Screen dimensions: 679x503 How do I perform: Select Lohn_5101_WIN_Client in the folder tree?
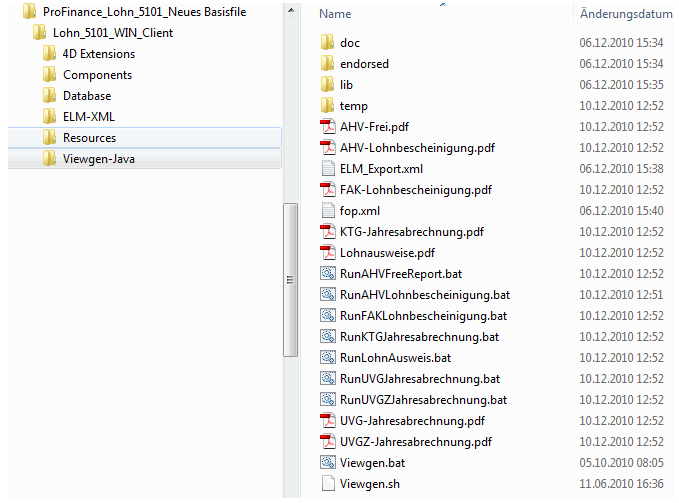pos(112,33)
